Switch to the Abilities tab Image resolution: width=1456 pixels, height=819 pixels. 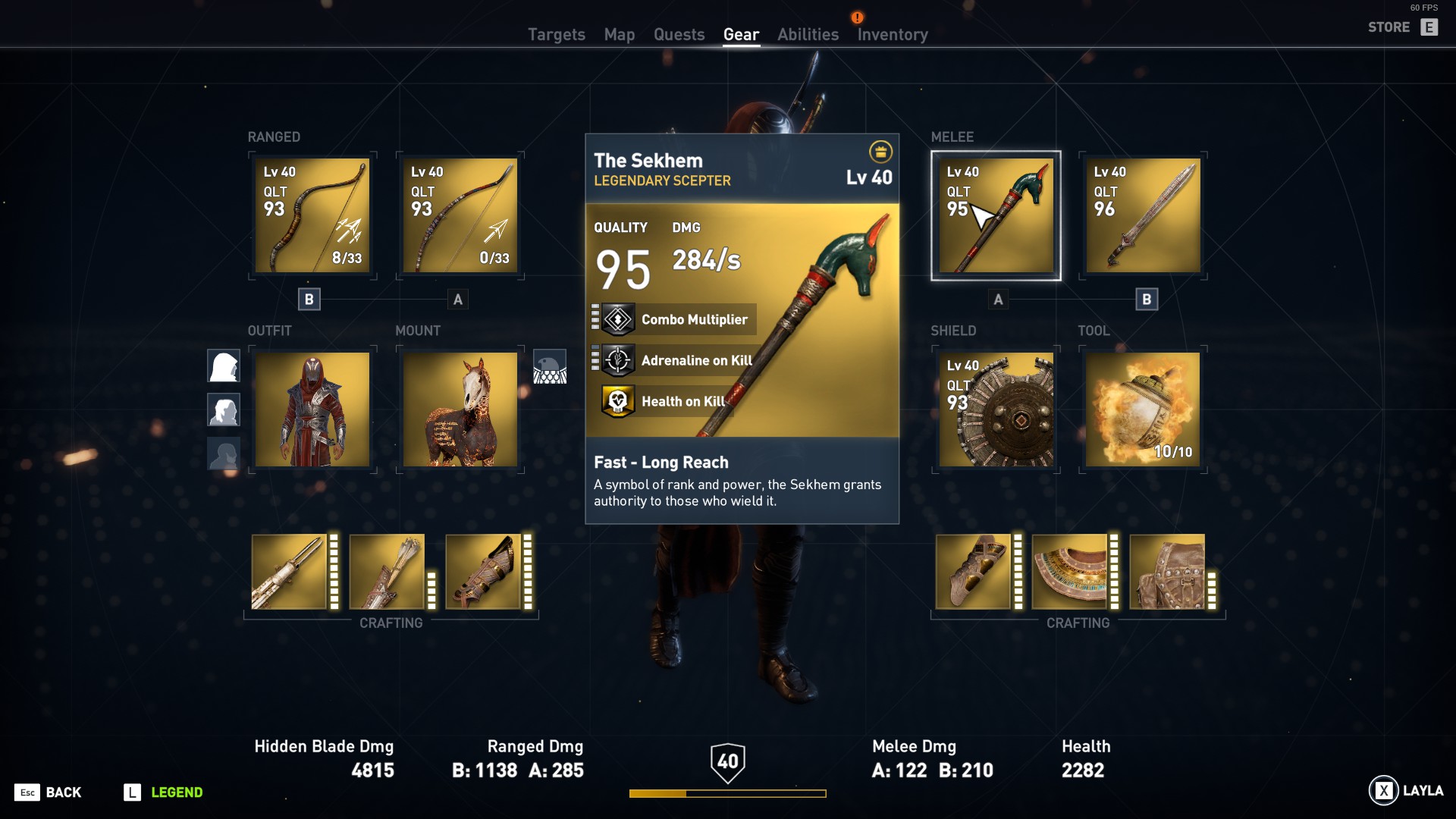(x=808, y=34)
